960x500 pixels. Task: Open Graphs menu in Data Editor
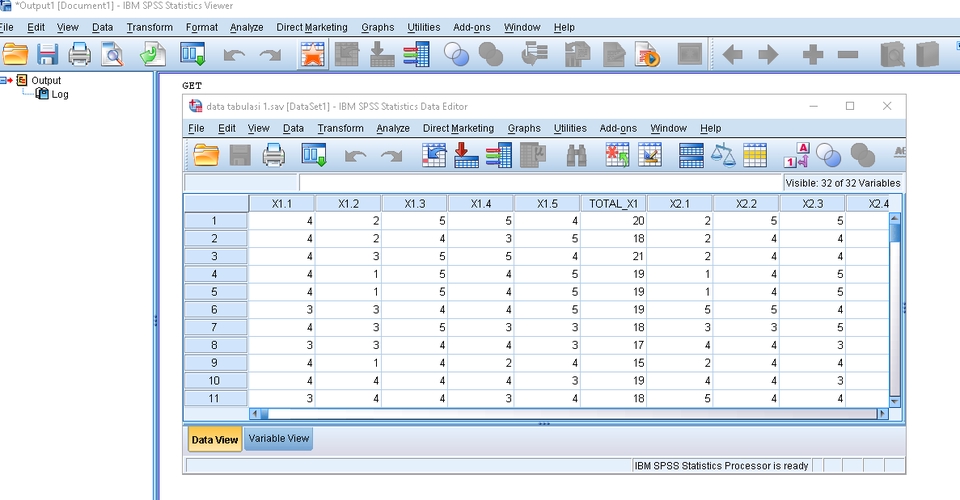tap(524, 128)
